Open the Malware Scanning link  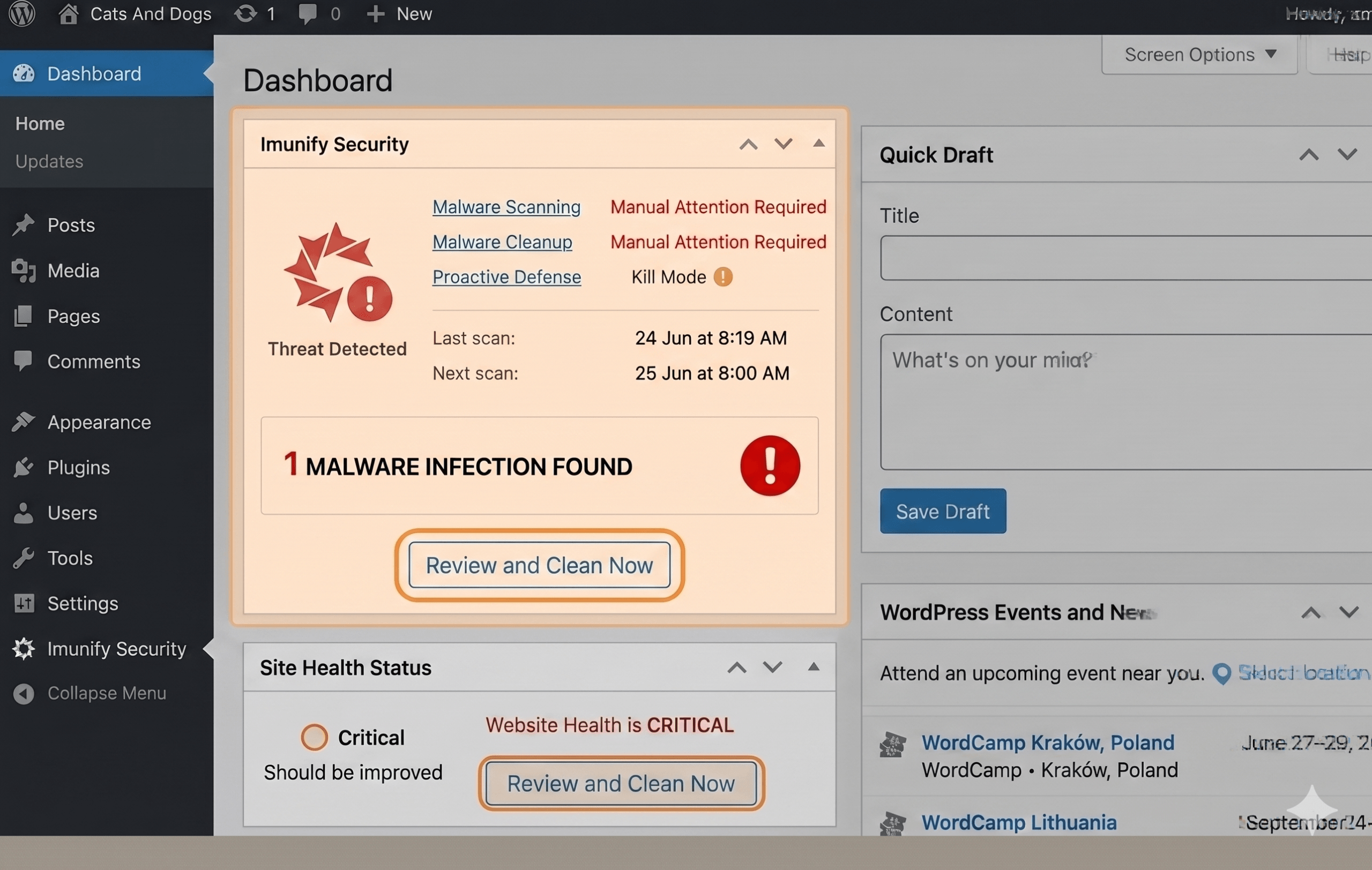(x=506, y=207)
